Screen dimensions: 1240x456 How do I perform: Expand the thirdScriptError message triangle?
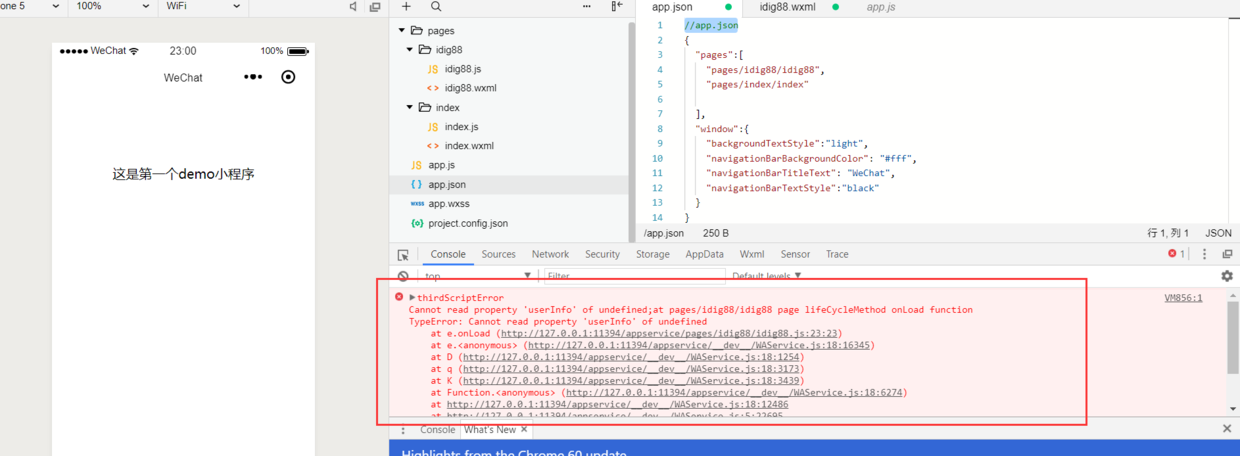point(412,297)
